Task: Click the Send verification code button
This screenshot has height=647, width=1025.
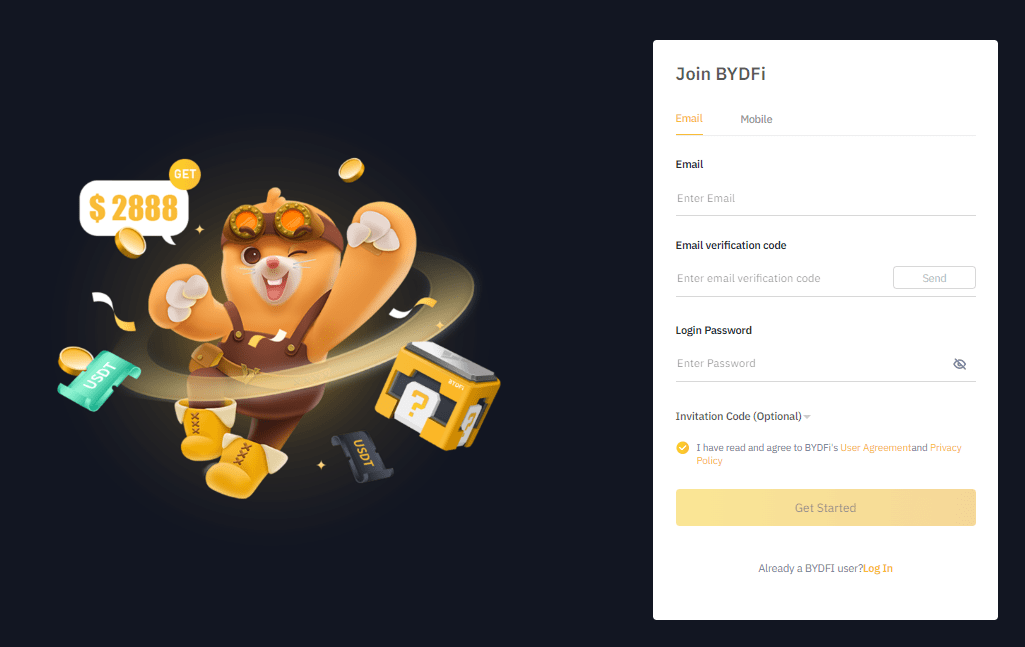Action: point(934,278)
